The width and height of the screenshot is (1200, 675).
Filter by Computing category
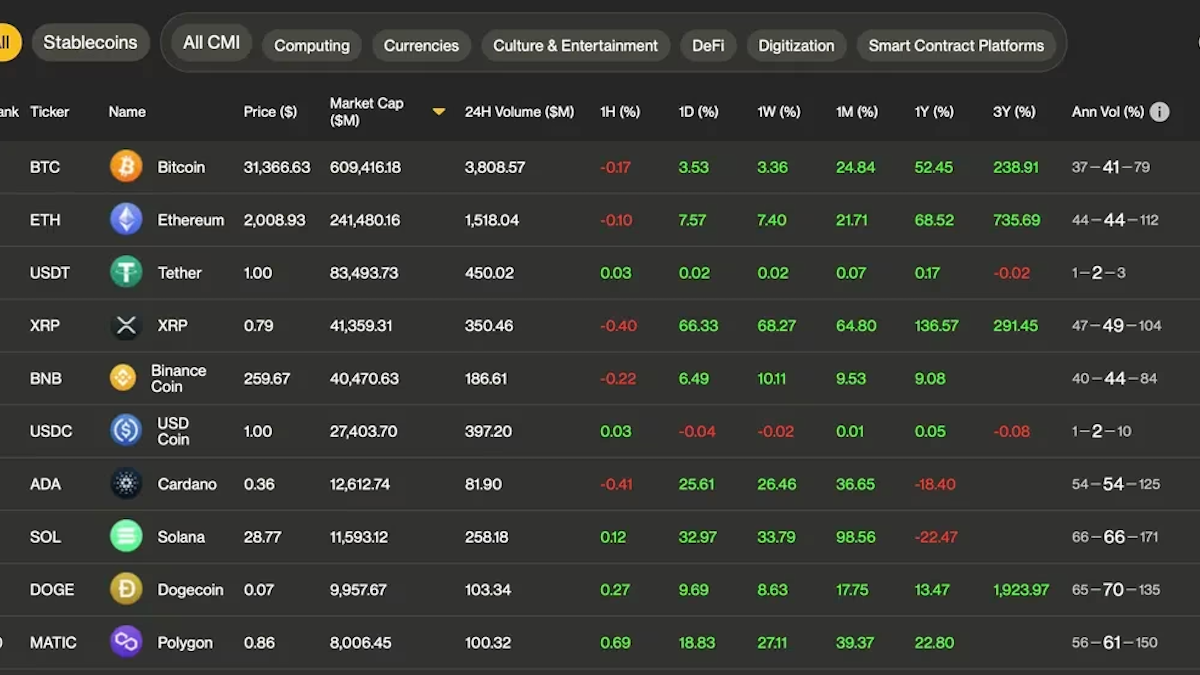point(312,45)
